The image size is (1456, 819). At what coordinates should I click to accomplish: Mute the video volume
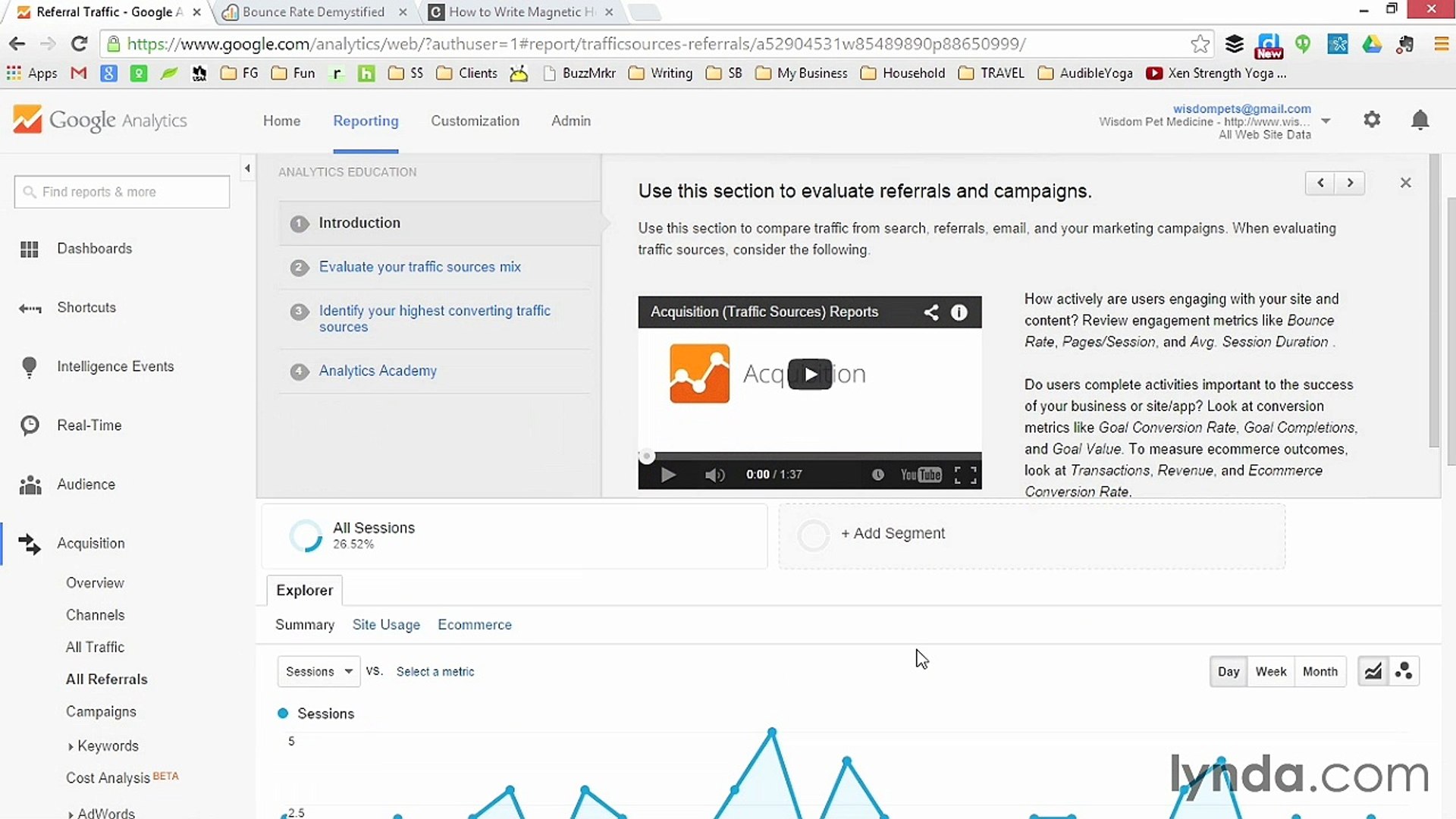714,475
